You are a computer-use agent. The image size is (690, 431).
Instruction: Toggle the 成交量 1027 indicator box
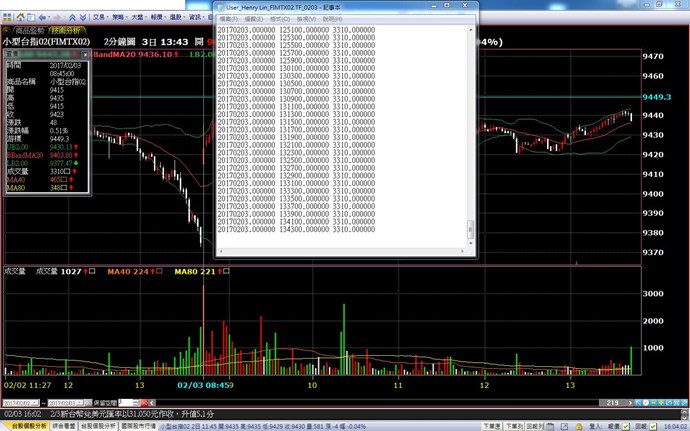pyautogui.click(x=92, y=271)
